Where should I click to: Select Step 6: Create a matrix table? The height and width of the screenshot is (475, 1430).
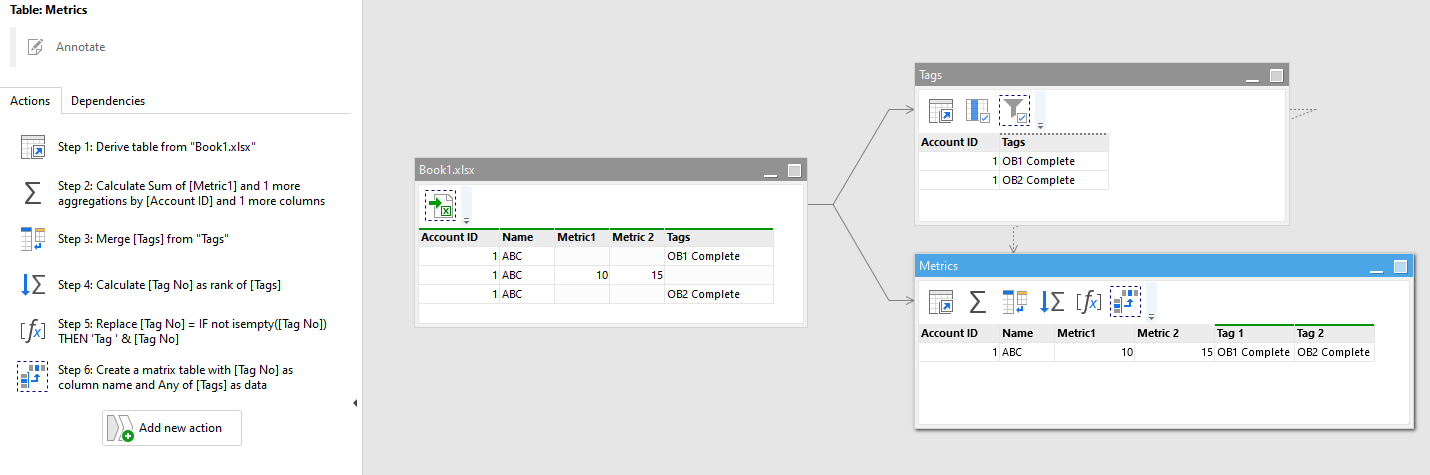coord(175,377)
